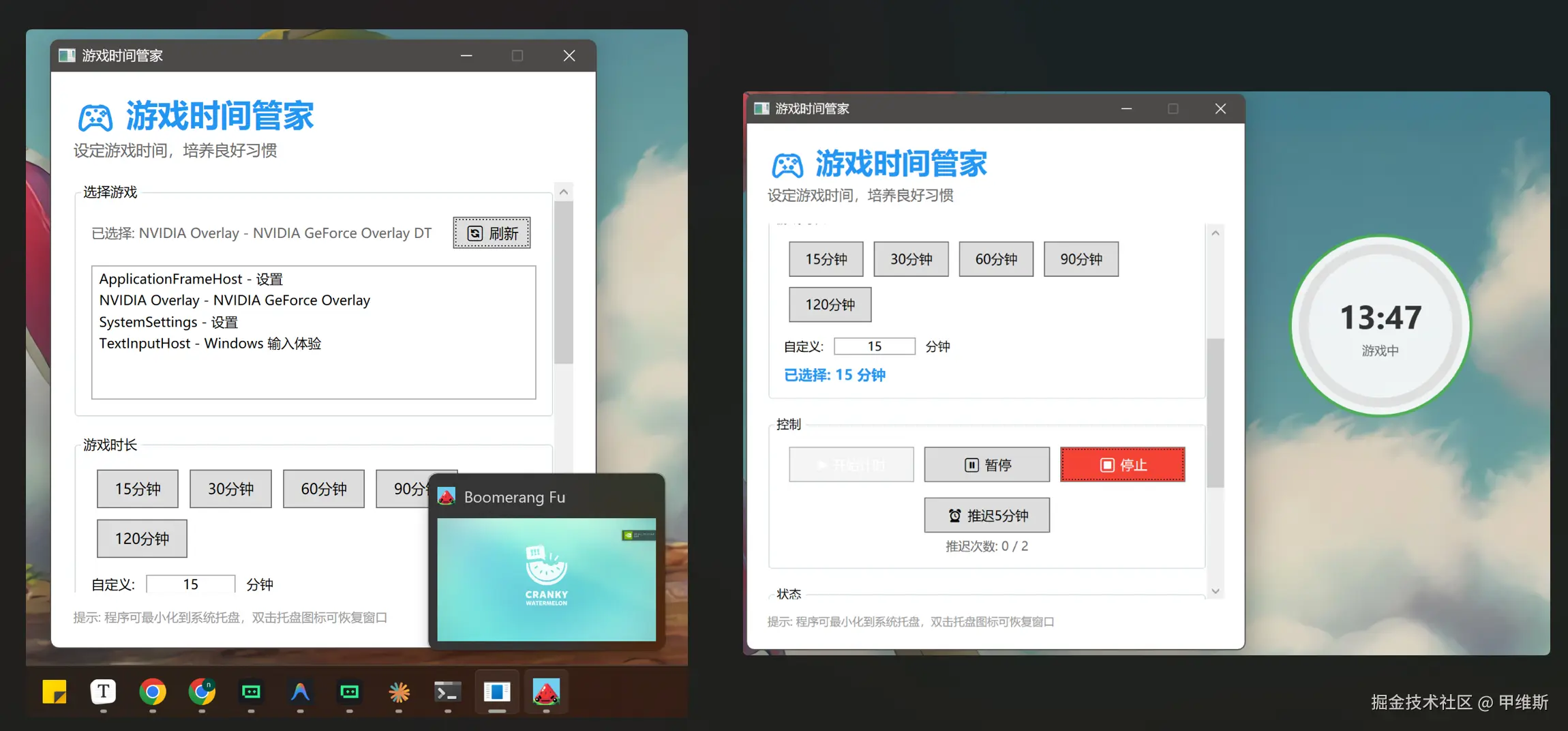Choose 120分钟 in the window with the 暂停 button
This screenshot has width=1568, height=731.
pyautogui.click(x=830, y=305)
